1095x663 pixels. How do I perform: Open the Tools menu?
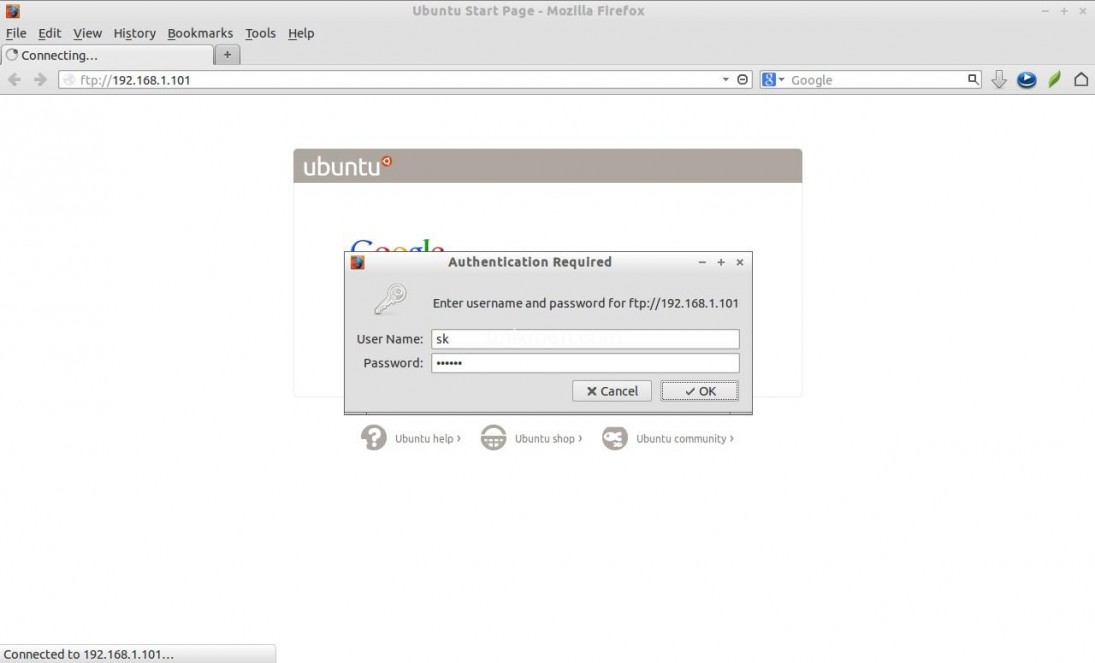coord(260,33)
